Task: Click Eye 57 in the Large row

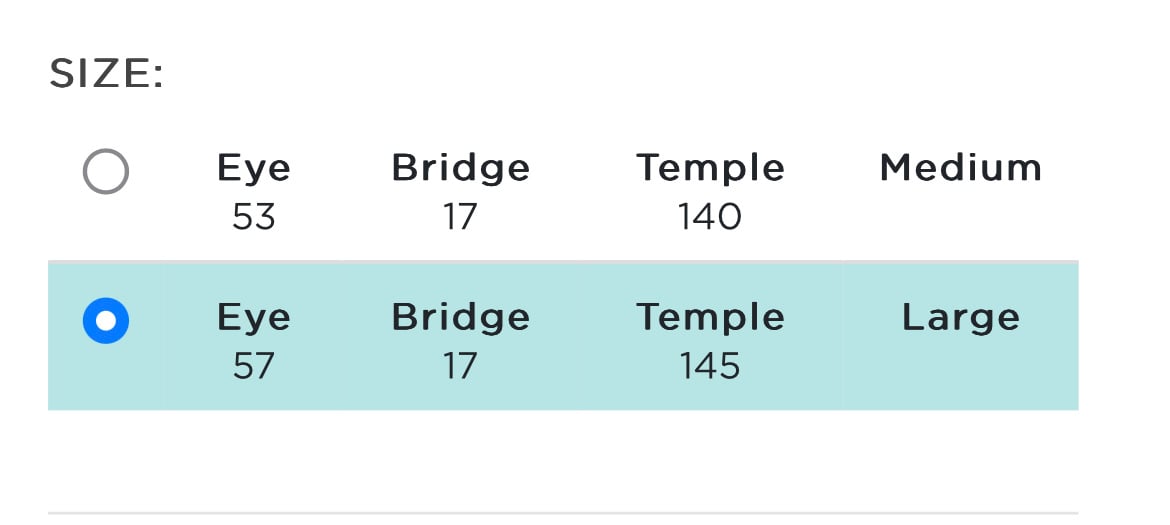Action: click(x=254, y=342)
